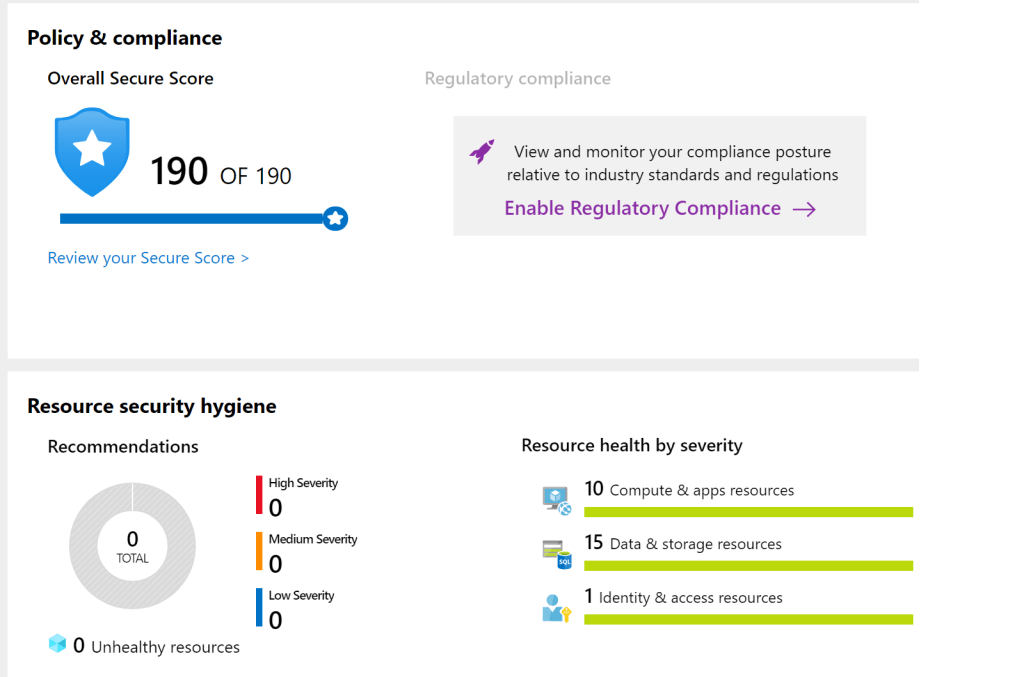
Task: Open Identity & access resources label
Action: pyautogui.click(x=690, y=597)
